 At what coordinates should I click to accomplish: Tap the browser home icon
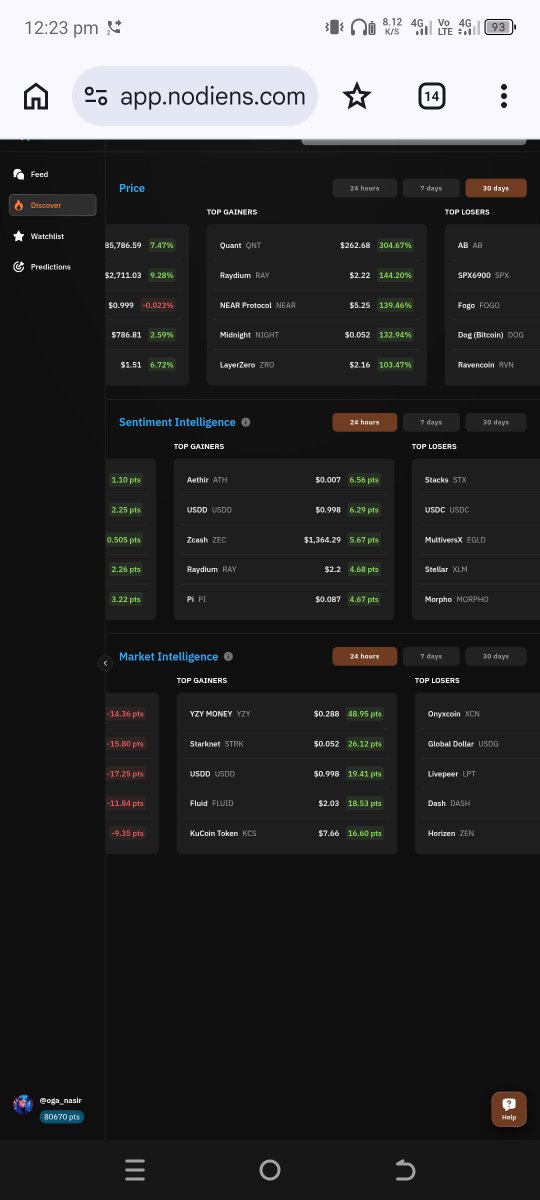(x=36, y=96)
